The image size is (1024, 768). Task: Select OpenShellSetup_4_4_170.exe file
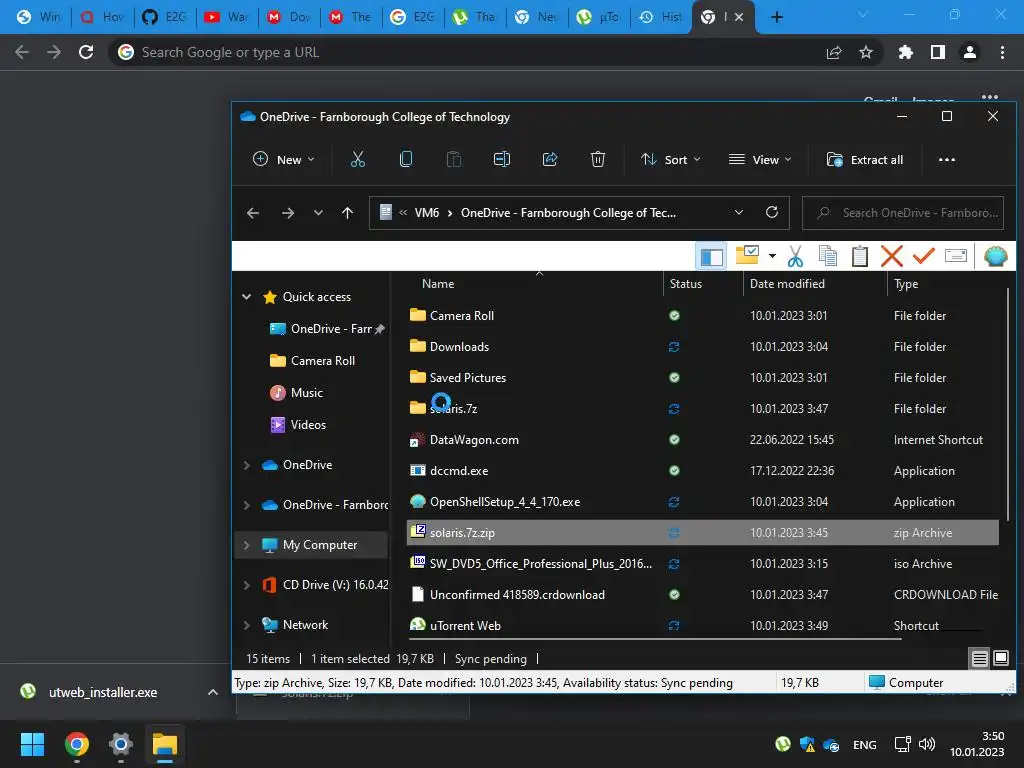tap(703, 502)
